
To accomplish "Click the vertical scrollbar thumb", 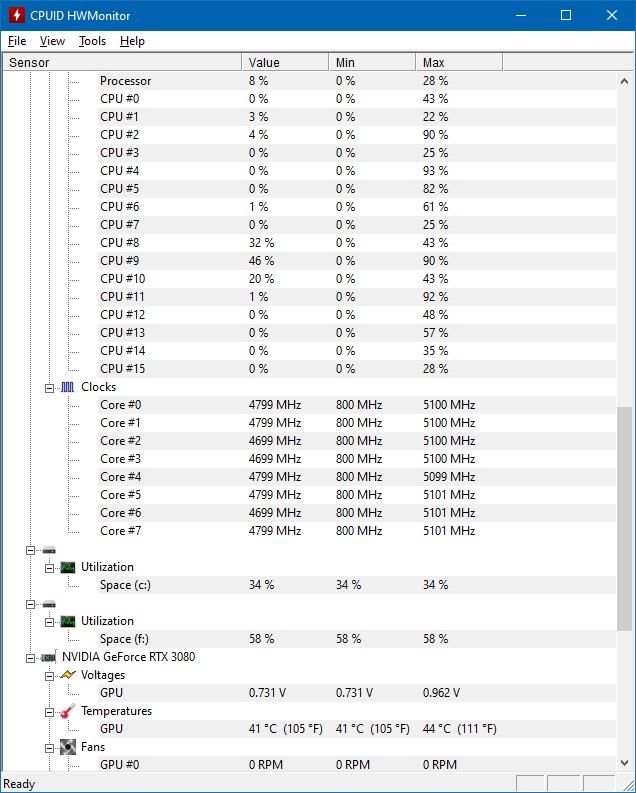I will click(x=625, y=518).
